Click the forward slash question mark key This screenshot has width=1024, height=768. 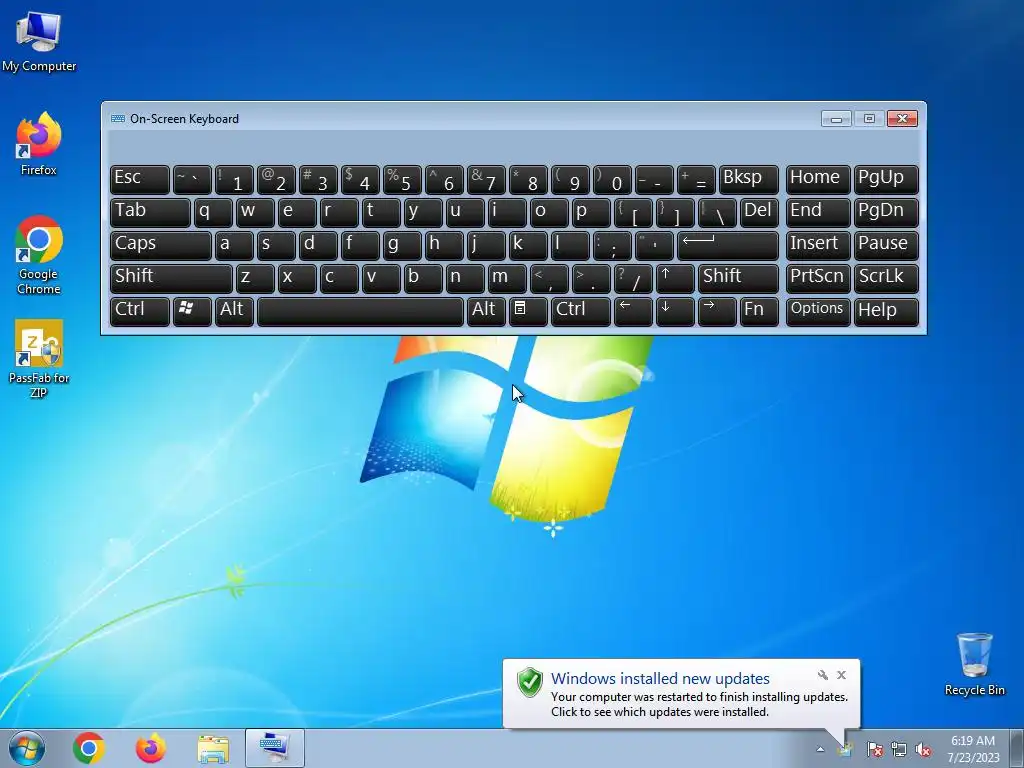633,278
